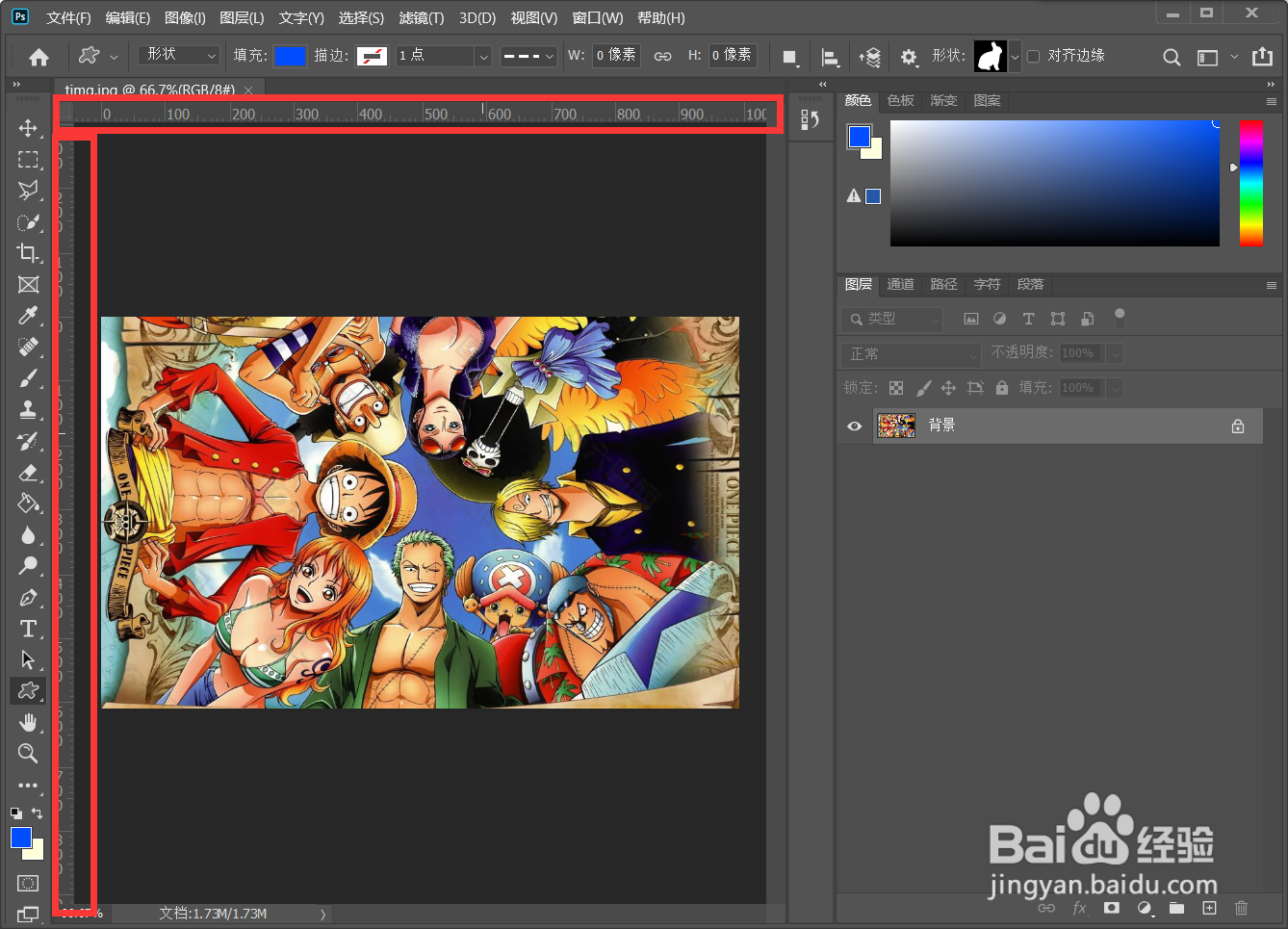Select the Hand tool
This screenshot has height=929, width=1288.
point(28,722)
